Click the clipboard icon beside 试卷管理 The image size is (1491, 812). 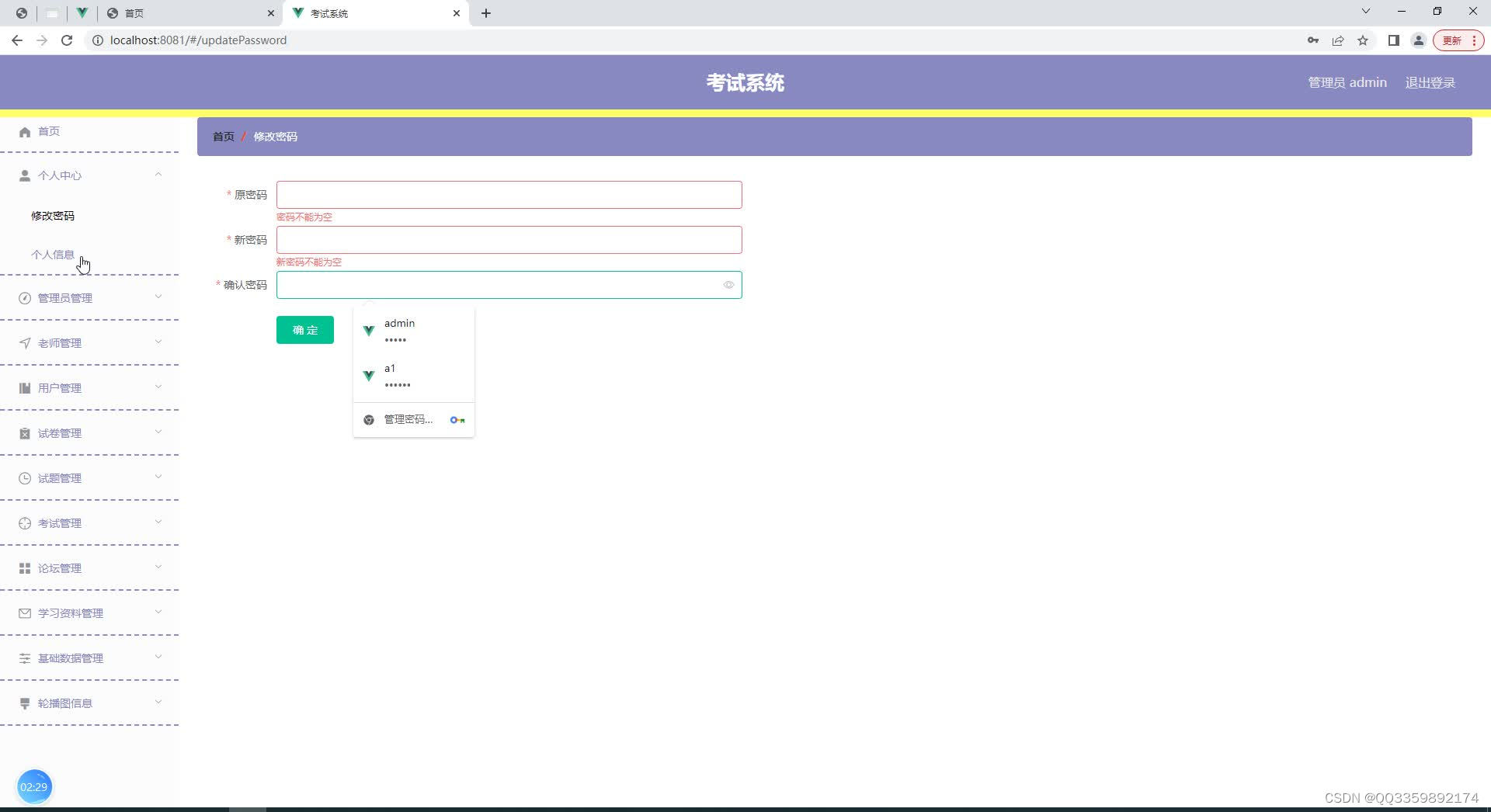25,434
